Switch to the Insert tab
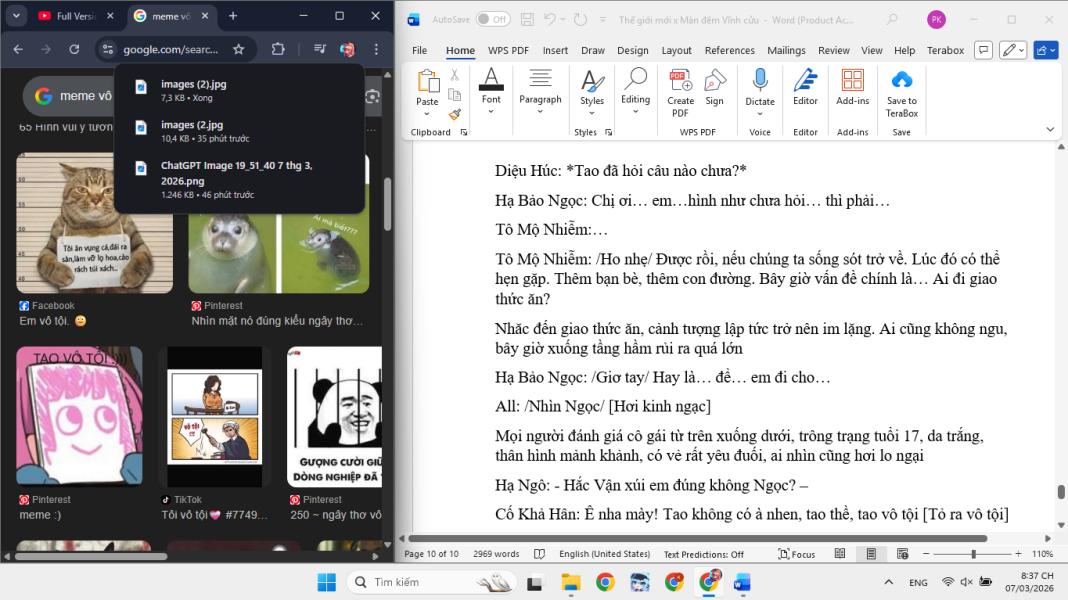 pyautogui.click(x=555, y=50)
